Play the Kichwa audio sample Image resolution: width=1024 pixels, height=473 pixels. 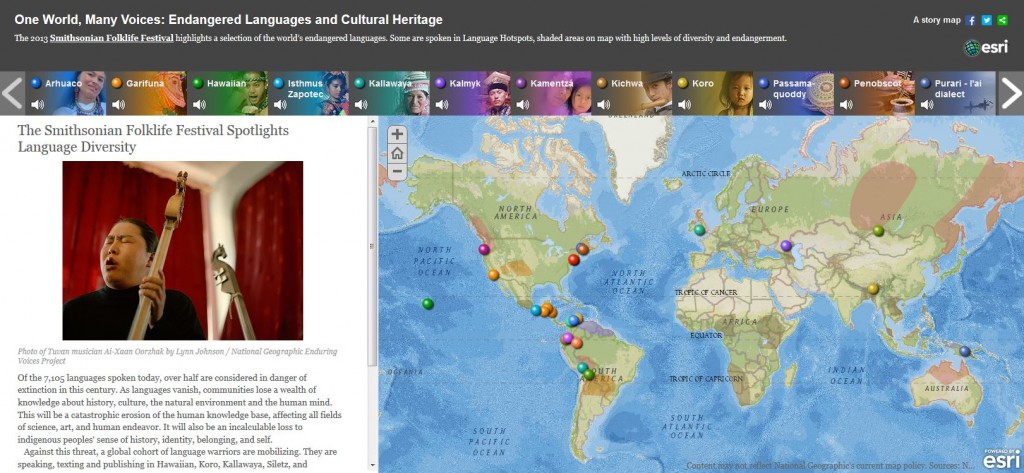click(x=603, y=104)
